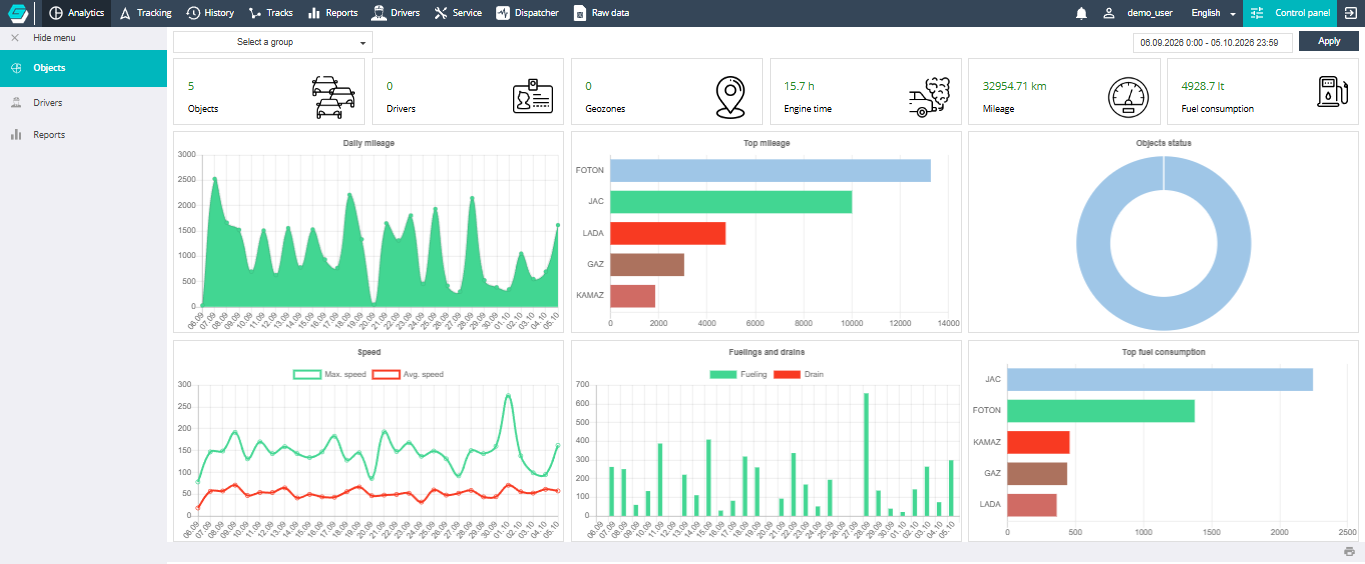Click the LADA bar in Top fuel consumption
This screenshot has height=564, width=1365.
[1032, 504]
